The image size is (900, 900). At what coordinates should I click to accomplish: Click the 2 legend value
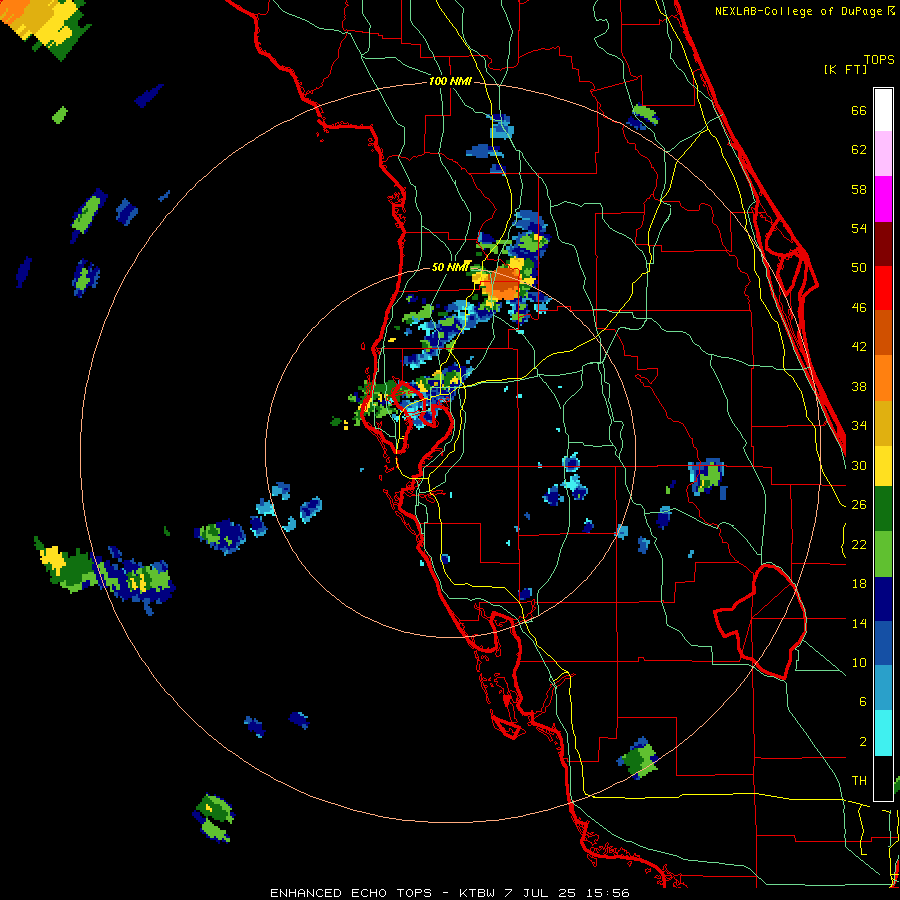tap(863, 741)
